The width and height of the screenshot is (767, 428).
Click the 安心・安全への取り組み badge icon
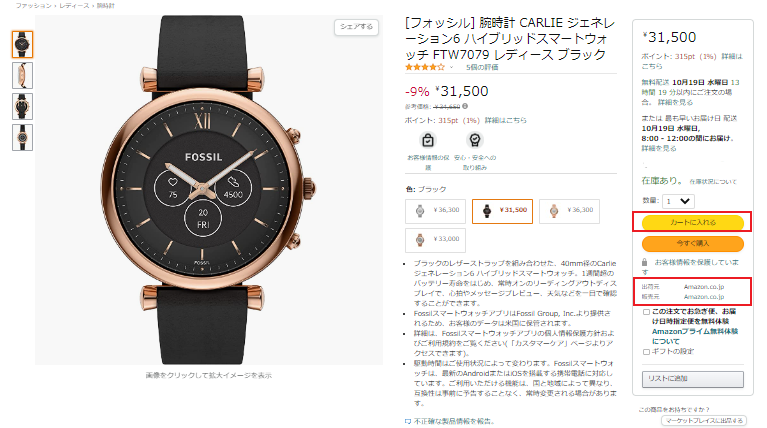(474, 141)
